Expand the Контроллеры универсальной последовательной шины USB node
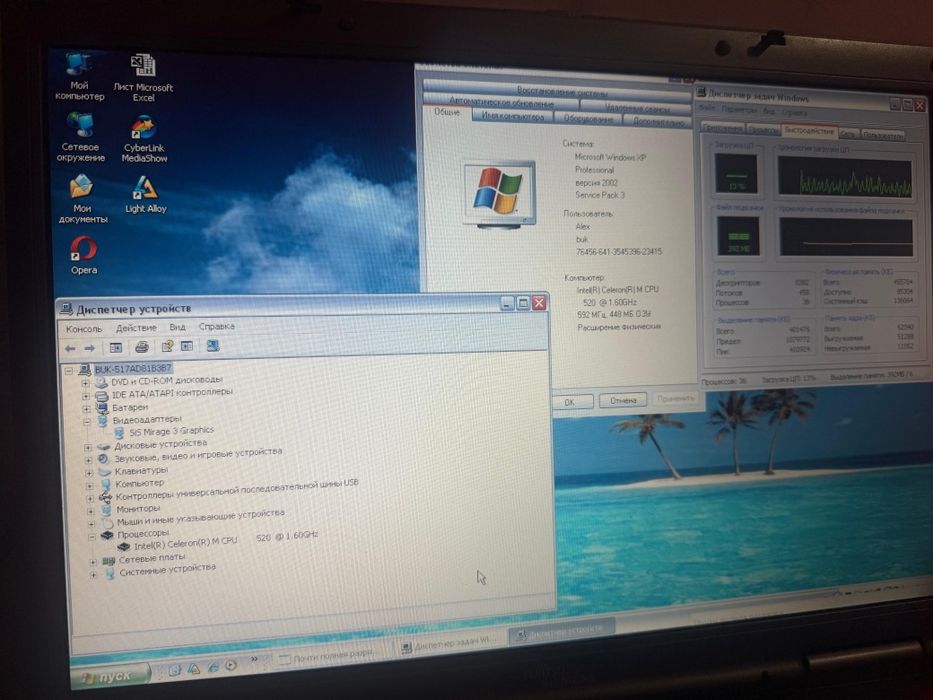Screen dimensions: 933x700 (x=90, y=498)
